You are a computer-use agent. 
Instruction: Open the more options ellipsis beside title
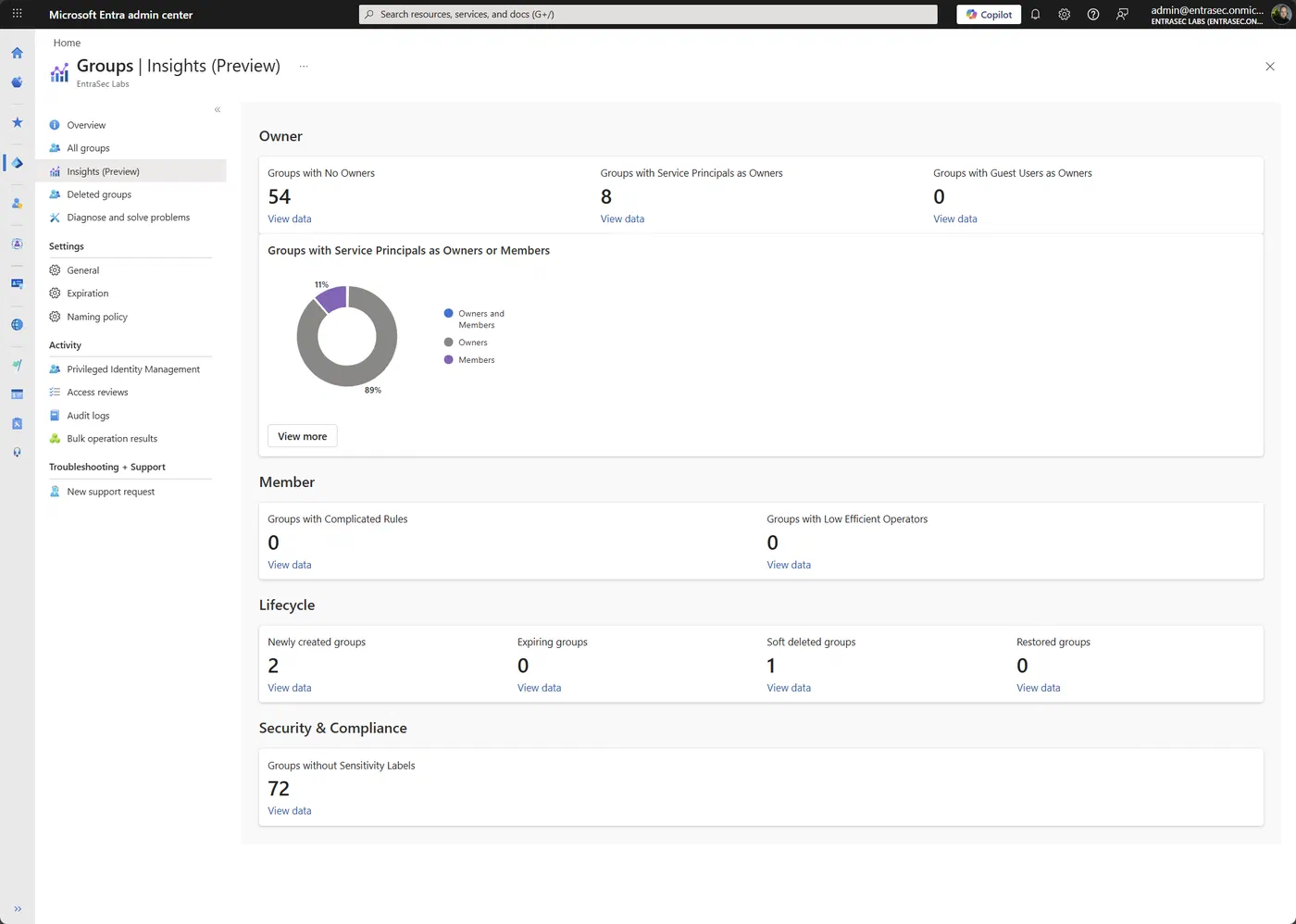pos(304,66)
